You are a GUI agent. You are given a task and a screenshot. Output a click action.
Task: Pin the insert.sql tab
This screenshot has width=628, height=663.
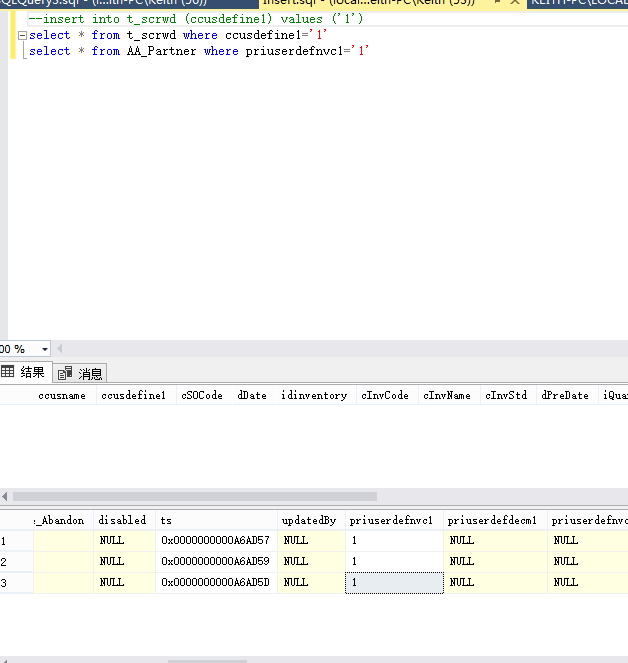click(498, 2)
